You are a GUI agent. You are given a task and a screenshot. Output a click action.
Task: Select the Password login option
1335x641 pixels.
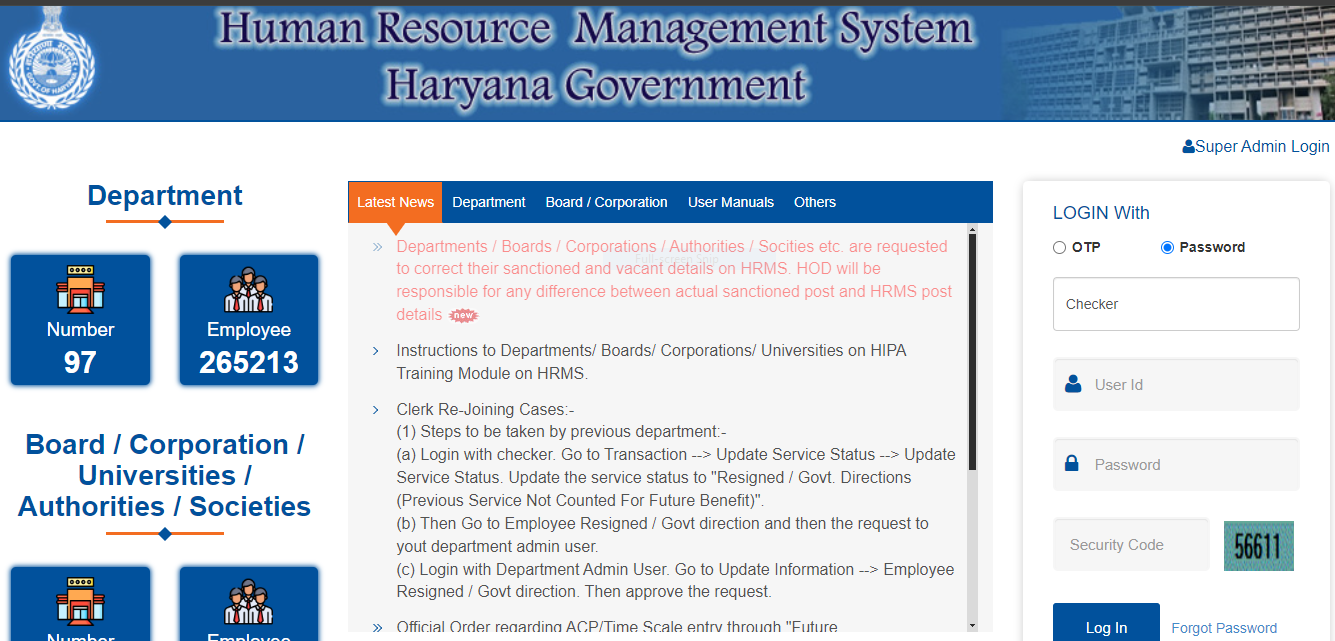pyautogui.click(x=1167, y=247)
